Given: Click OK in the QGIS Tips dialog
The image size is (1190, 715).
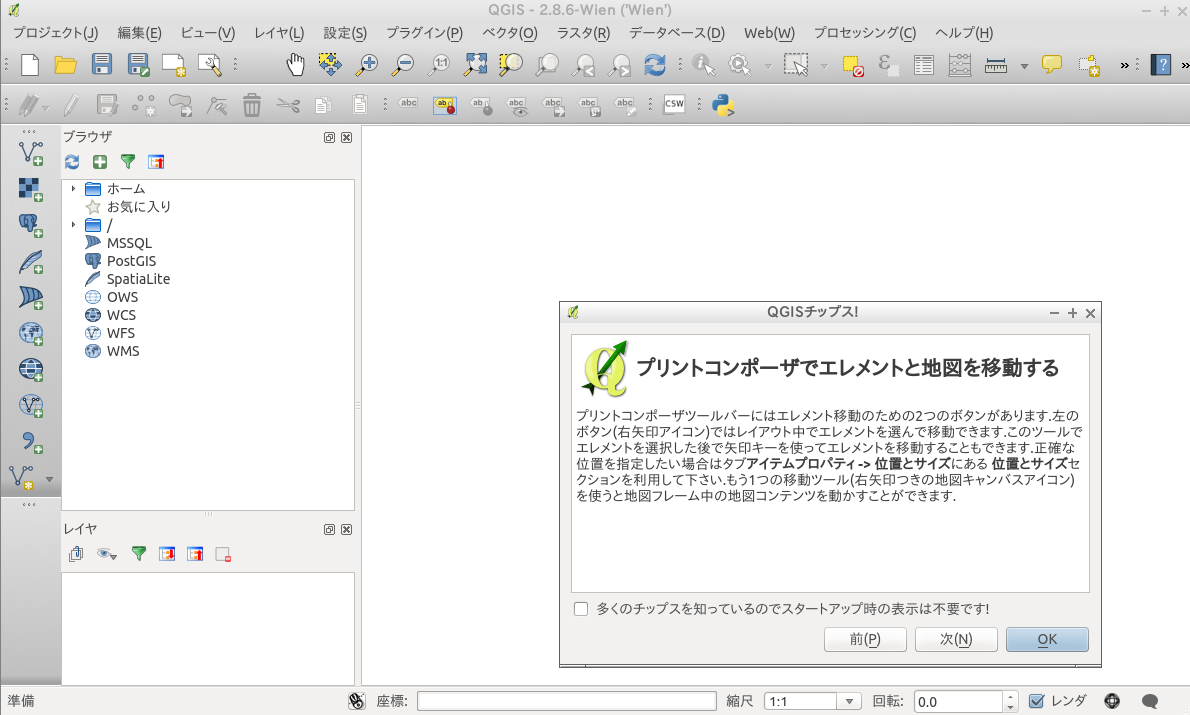Looking at the screenshot, I should pyautogui.click(x=1047, y=639).
